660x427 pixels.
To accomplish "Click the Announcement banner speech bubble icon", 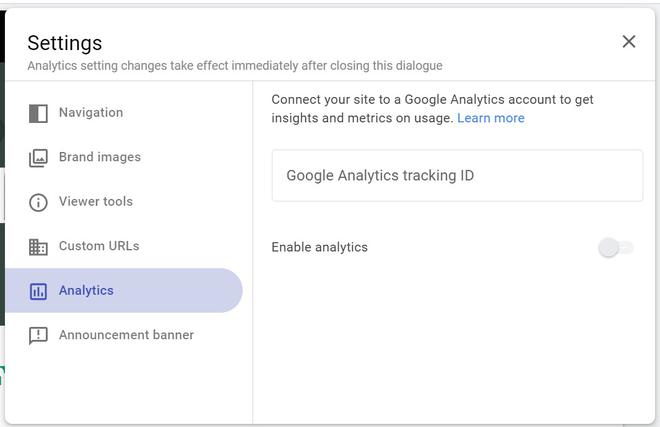I will [x=38, y=335].
